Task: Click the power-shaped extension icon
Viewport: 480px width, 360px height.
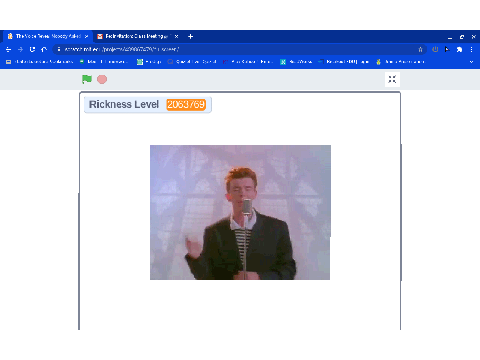Action: pos(435,49)
